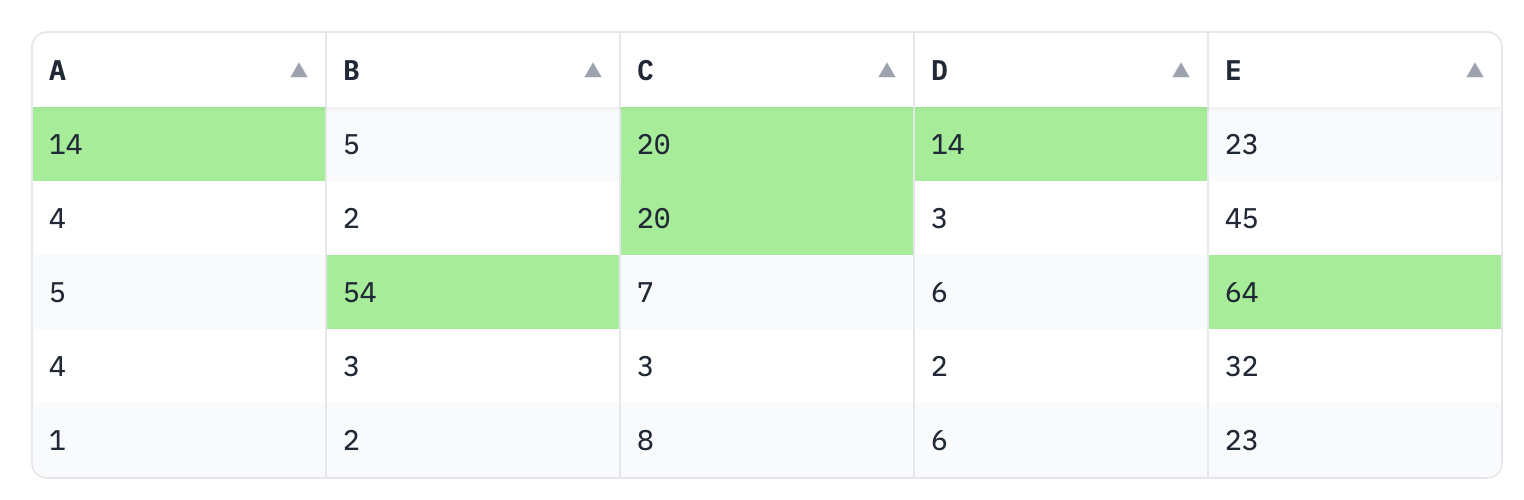
Task: Click the sort arrow in column E
Action: click(1475, 70)
